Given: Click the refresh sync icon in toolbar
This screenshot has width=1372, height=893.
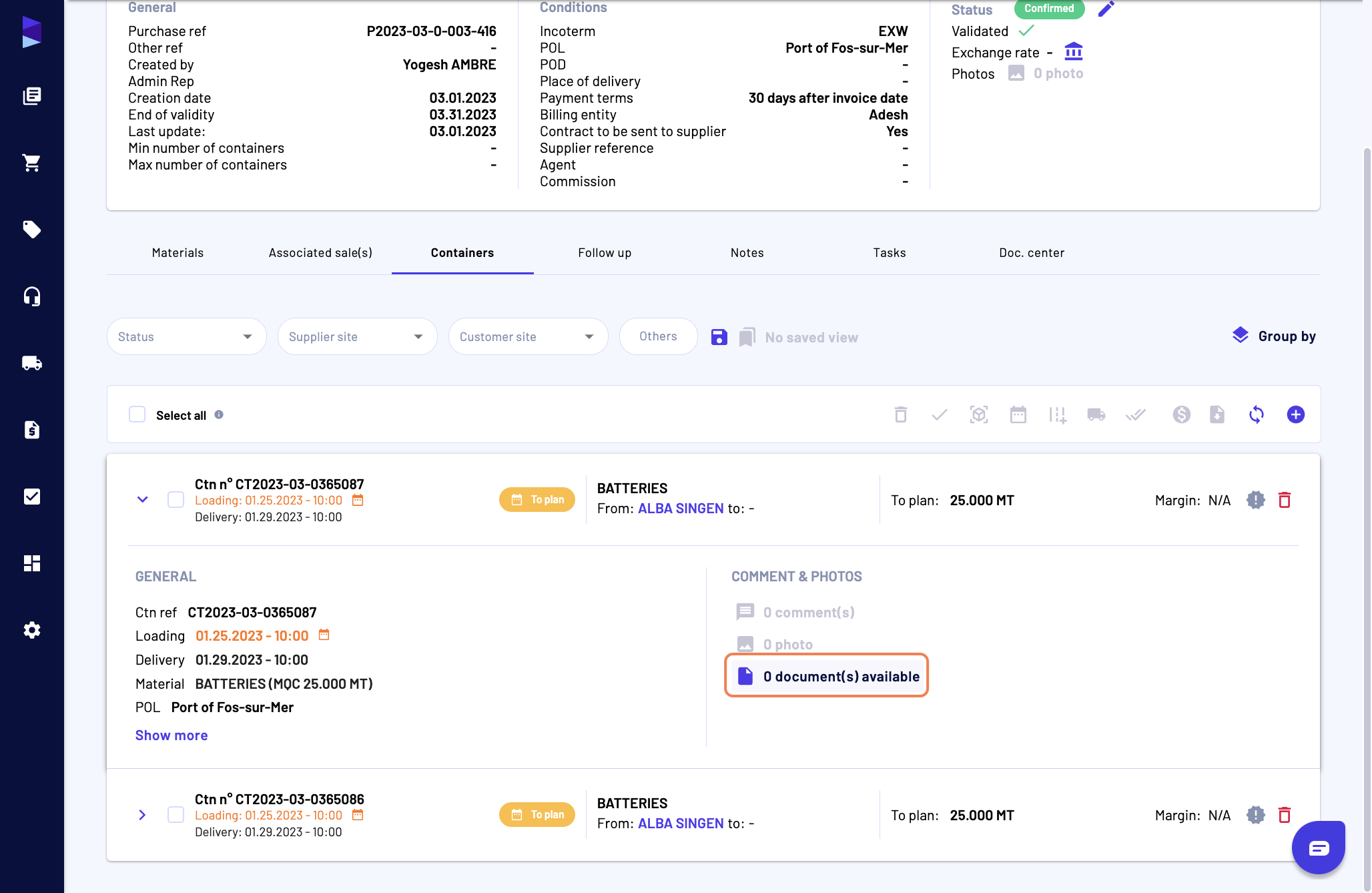Looking at the screenshot, I should point(1256,414).
